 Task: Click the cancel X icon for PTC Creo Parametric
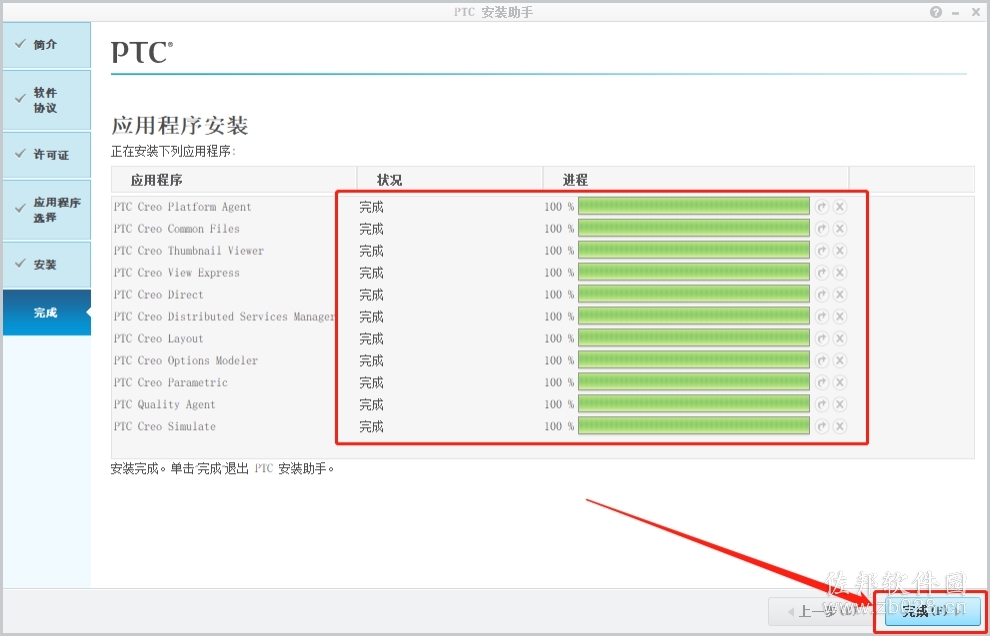point(839,382)
